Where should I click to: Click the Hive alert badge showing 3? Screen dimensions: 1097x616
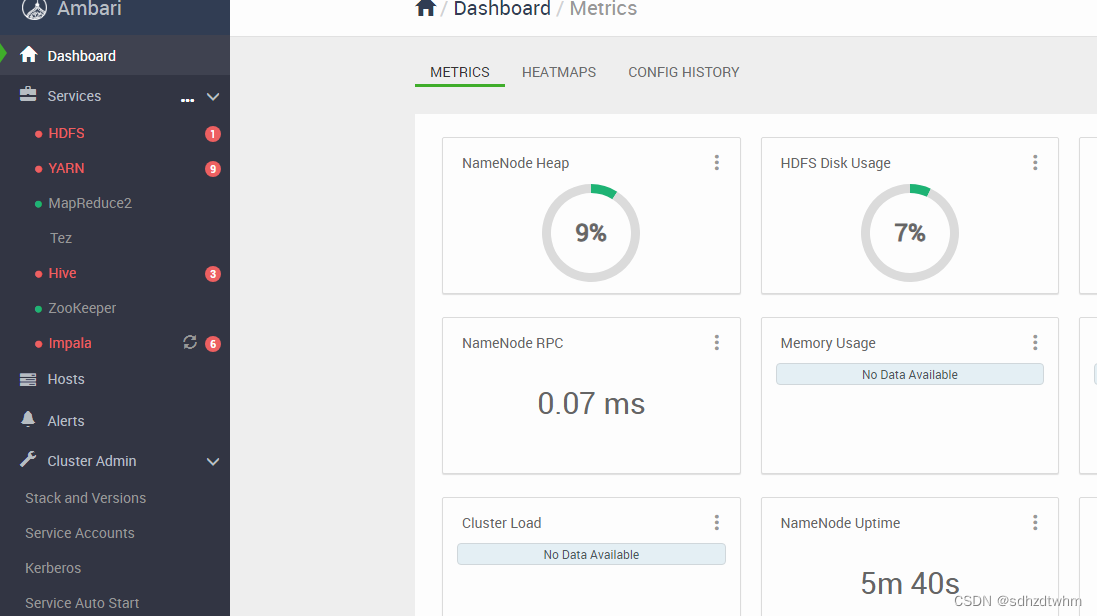pos(213,274)
